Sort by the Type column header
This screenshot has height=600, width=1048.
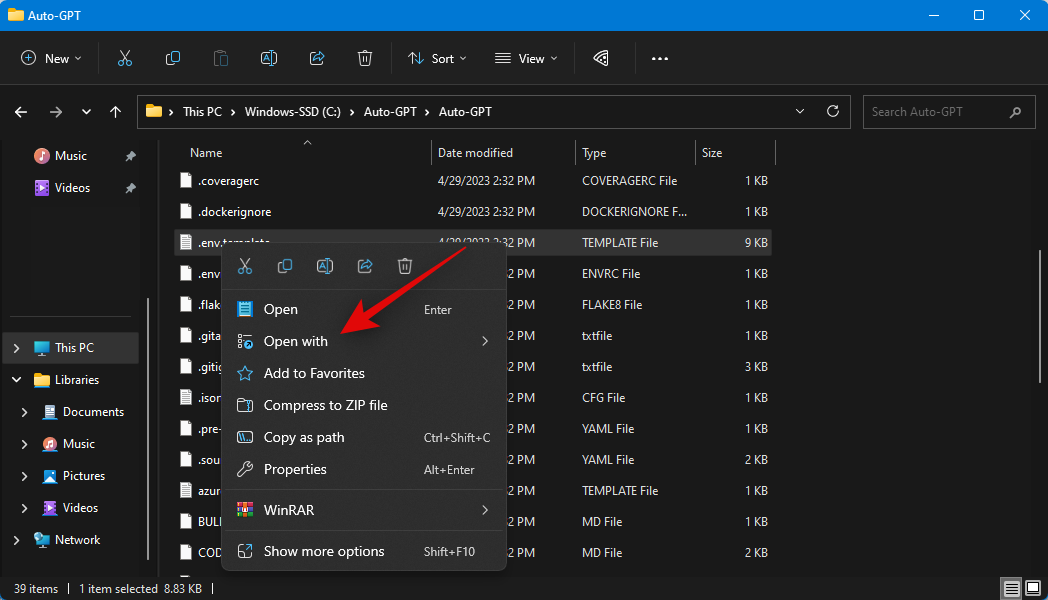pos(594,153)
